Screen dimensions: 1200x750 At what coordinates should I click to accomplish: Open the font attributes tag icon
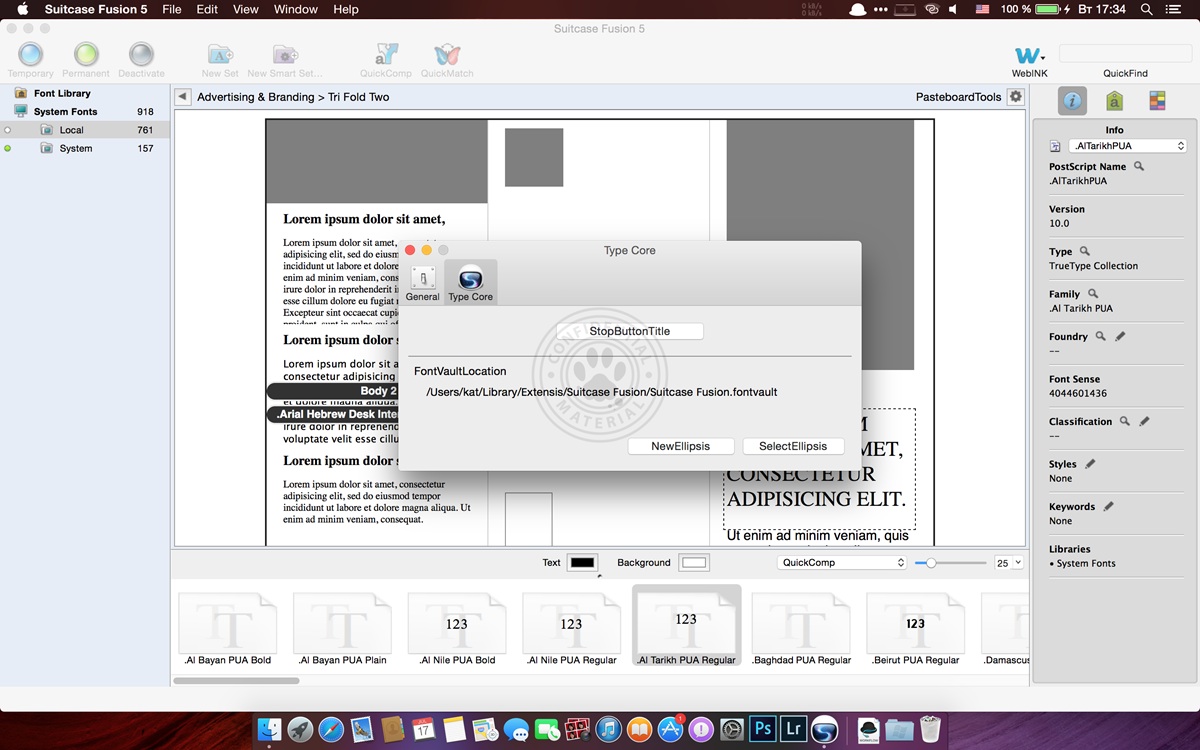1114,100
